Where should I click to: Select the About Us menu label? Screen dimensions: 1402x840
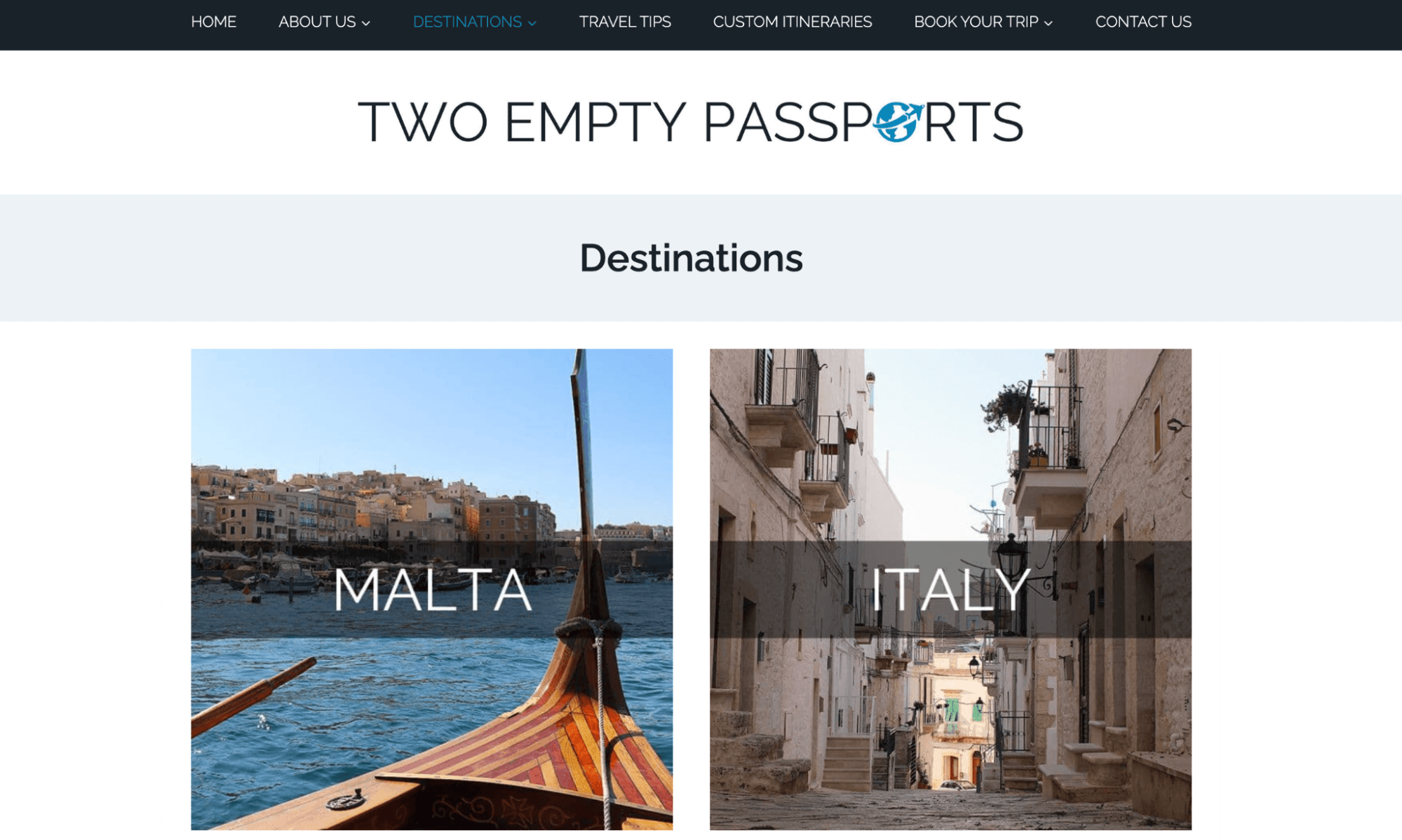coord(317,22)
